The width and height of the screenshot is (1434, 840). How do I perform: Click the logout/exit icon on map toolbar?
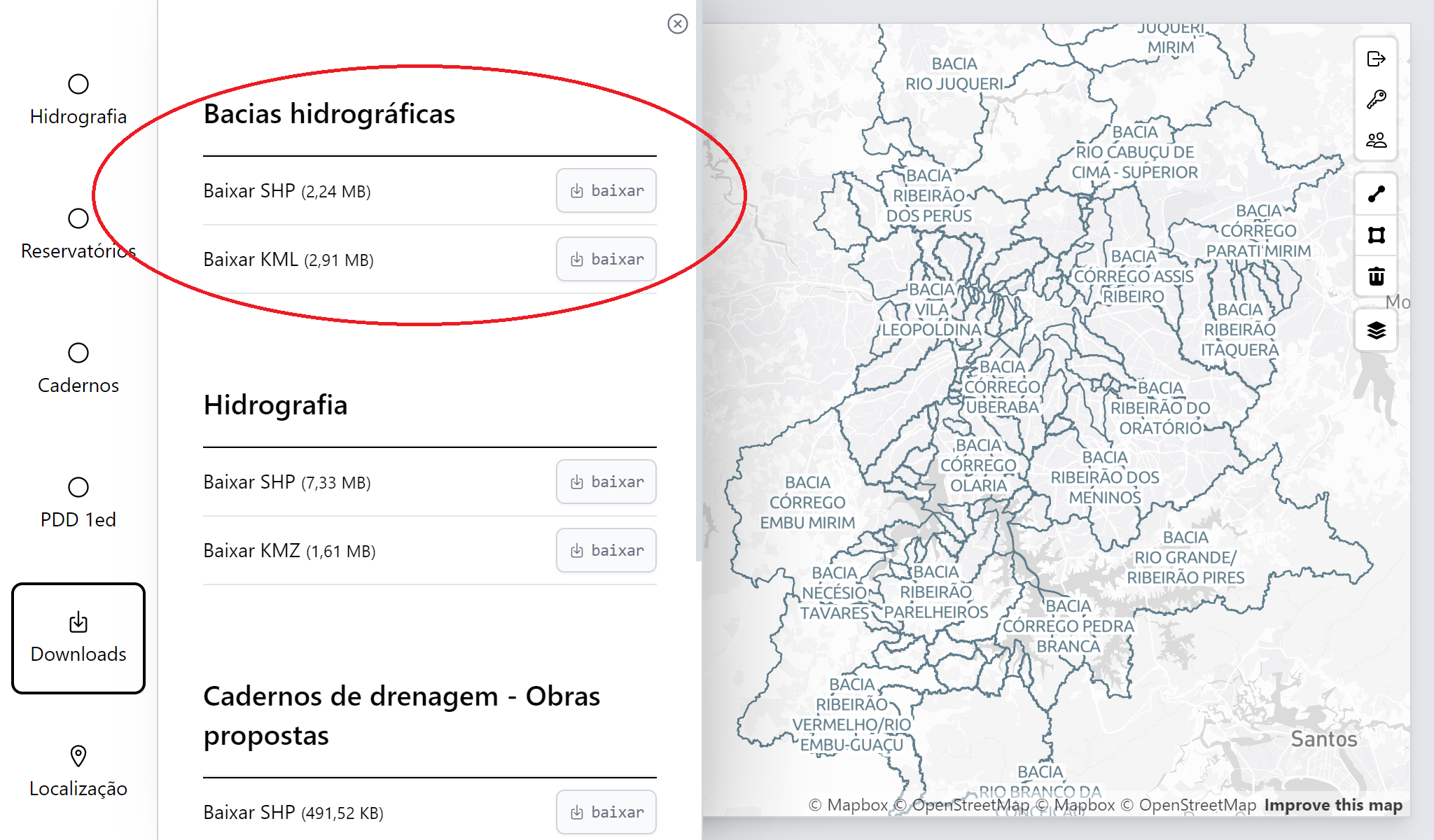click(1376, 59)
